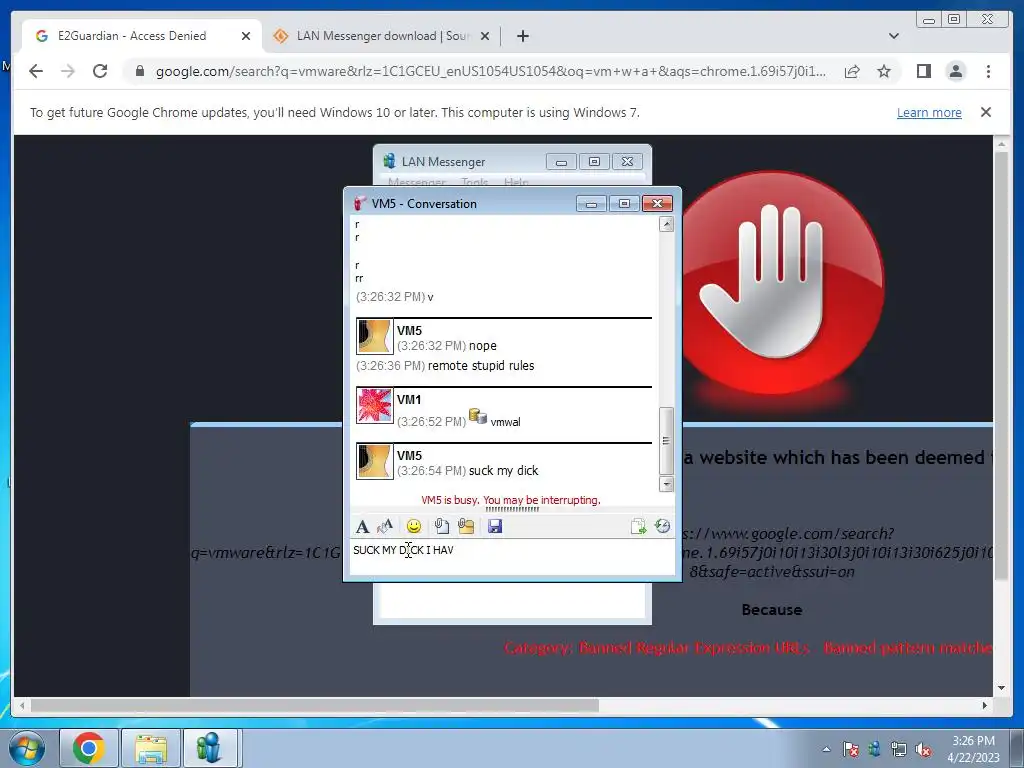The width and height of the screenshot is (1024, 768).
Task: Open a new Chrome tab
Action: point(522,36)
